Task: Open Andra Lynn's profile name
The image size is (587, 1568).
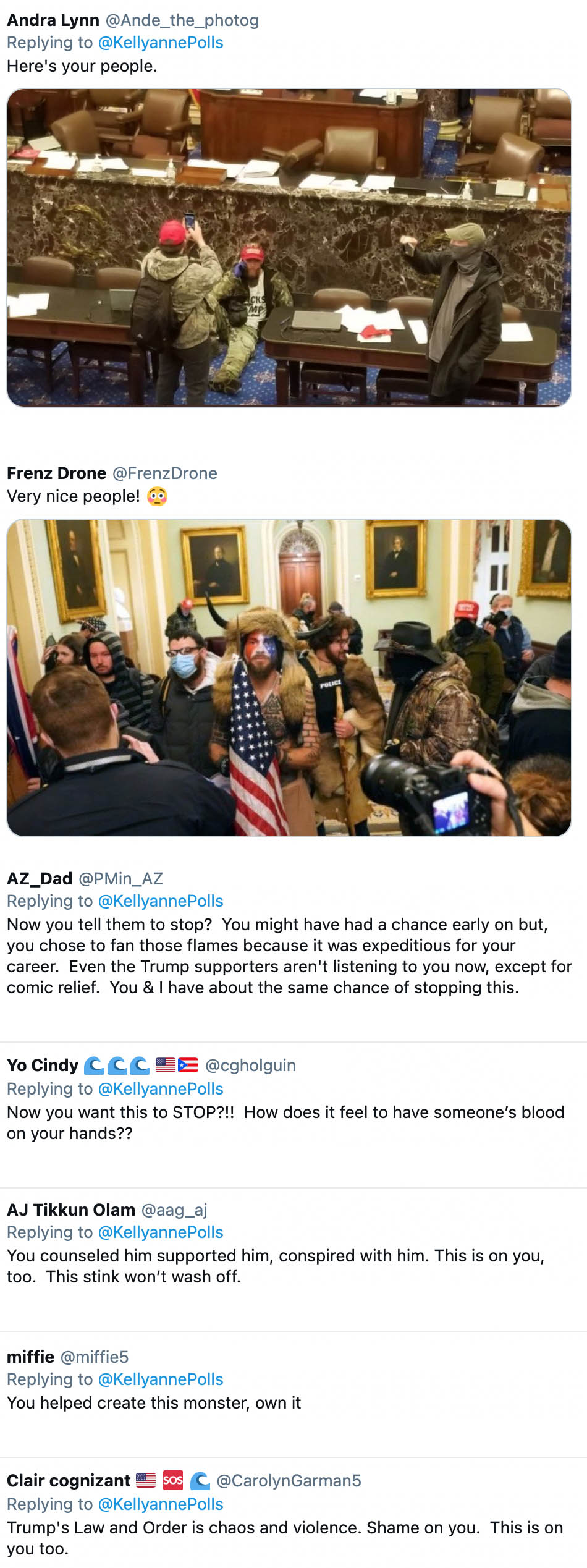Action: point(53,20)
